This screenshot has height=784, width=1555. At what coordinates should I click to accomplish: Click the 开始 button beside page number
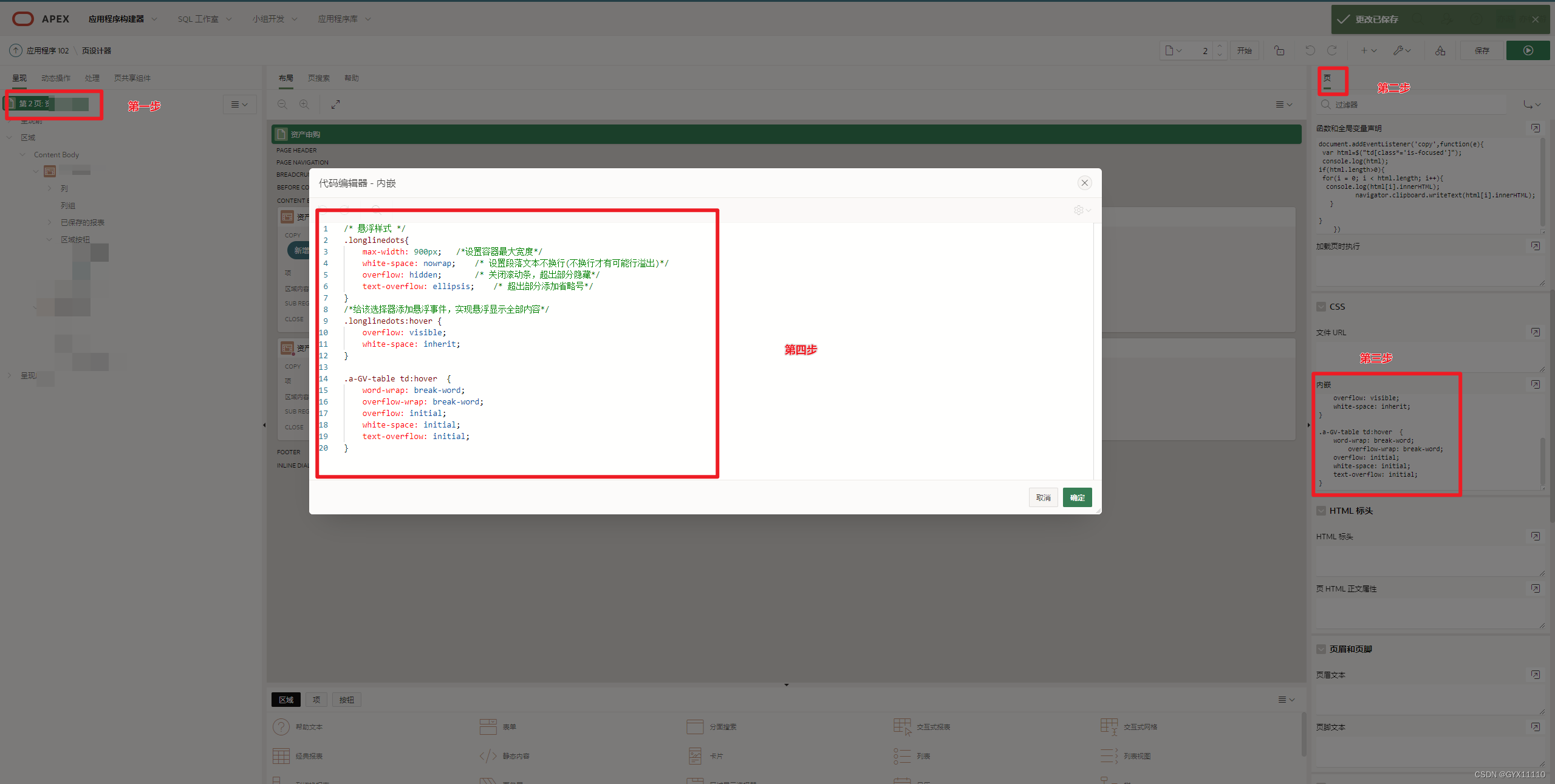click(1245, 50)
